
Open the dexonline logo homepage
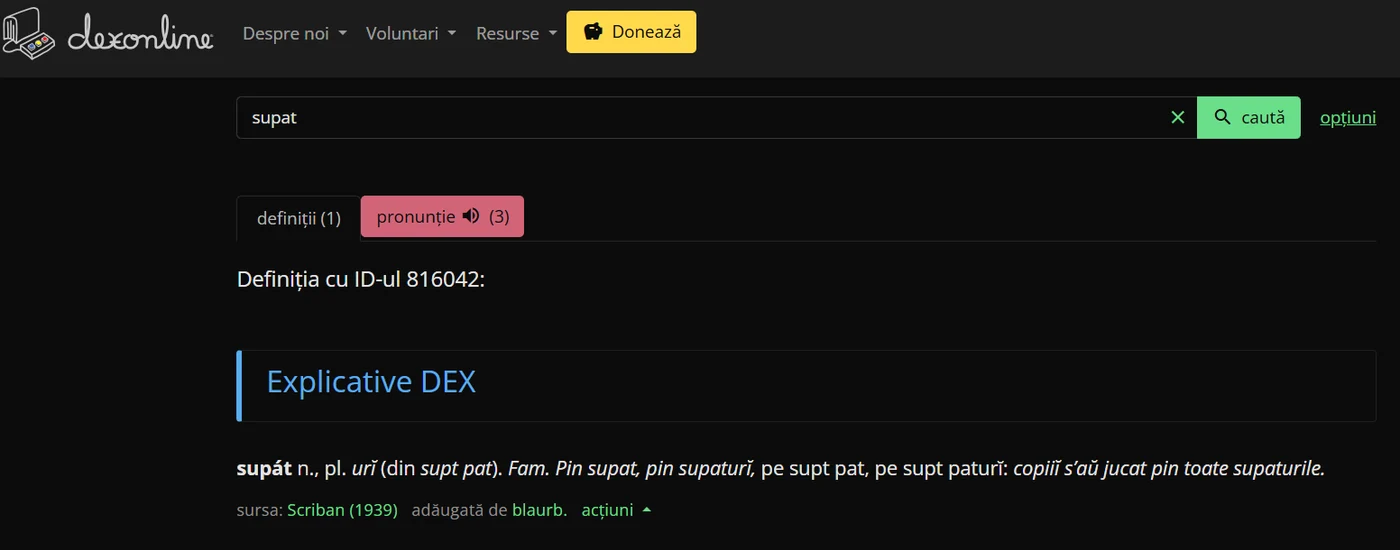coord(107,34)
